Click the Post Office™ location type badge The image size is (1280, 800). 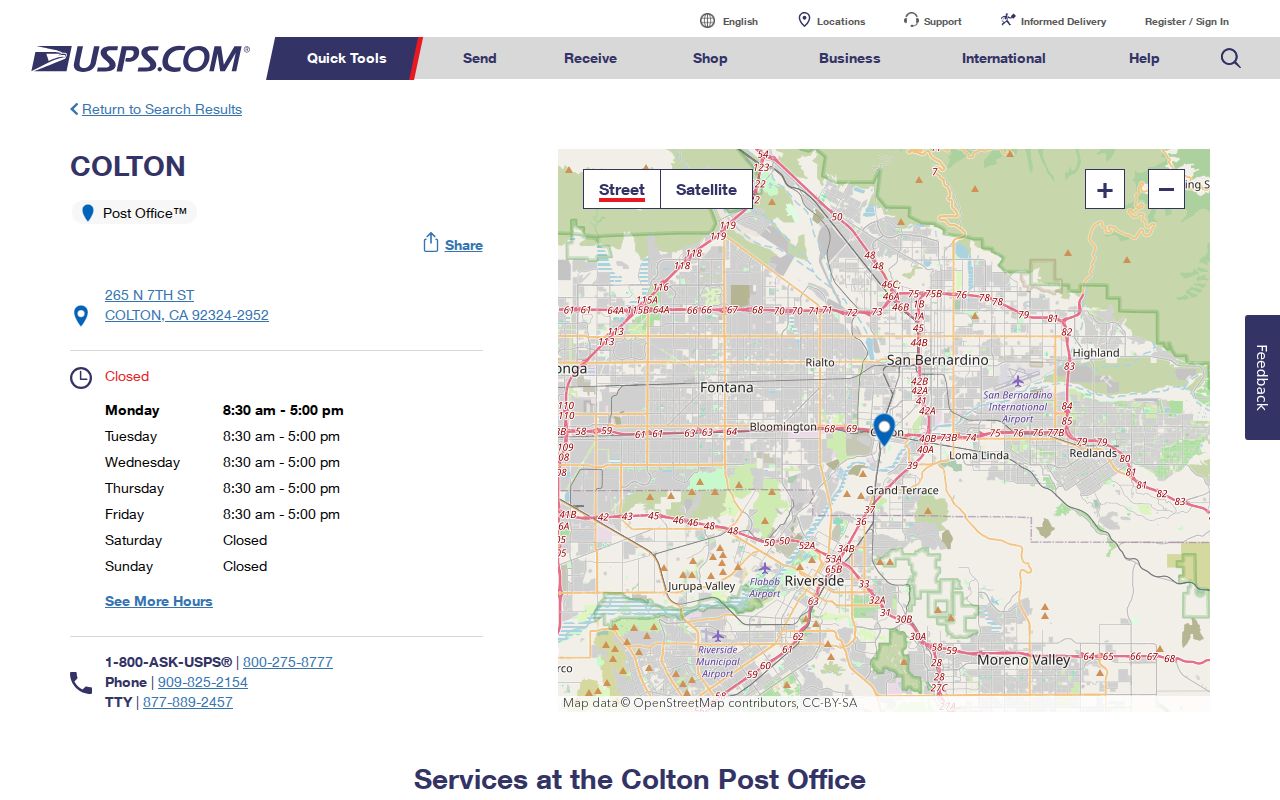click(x=134, y=213)
